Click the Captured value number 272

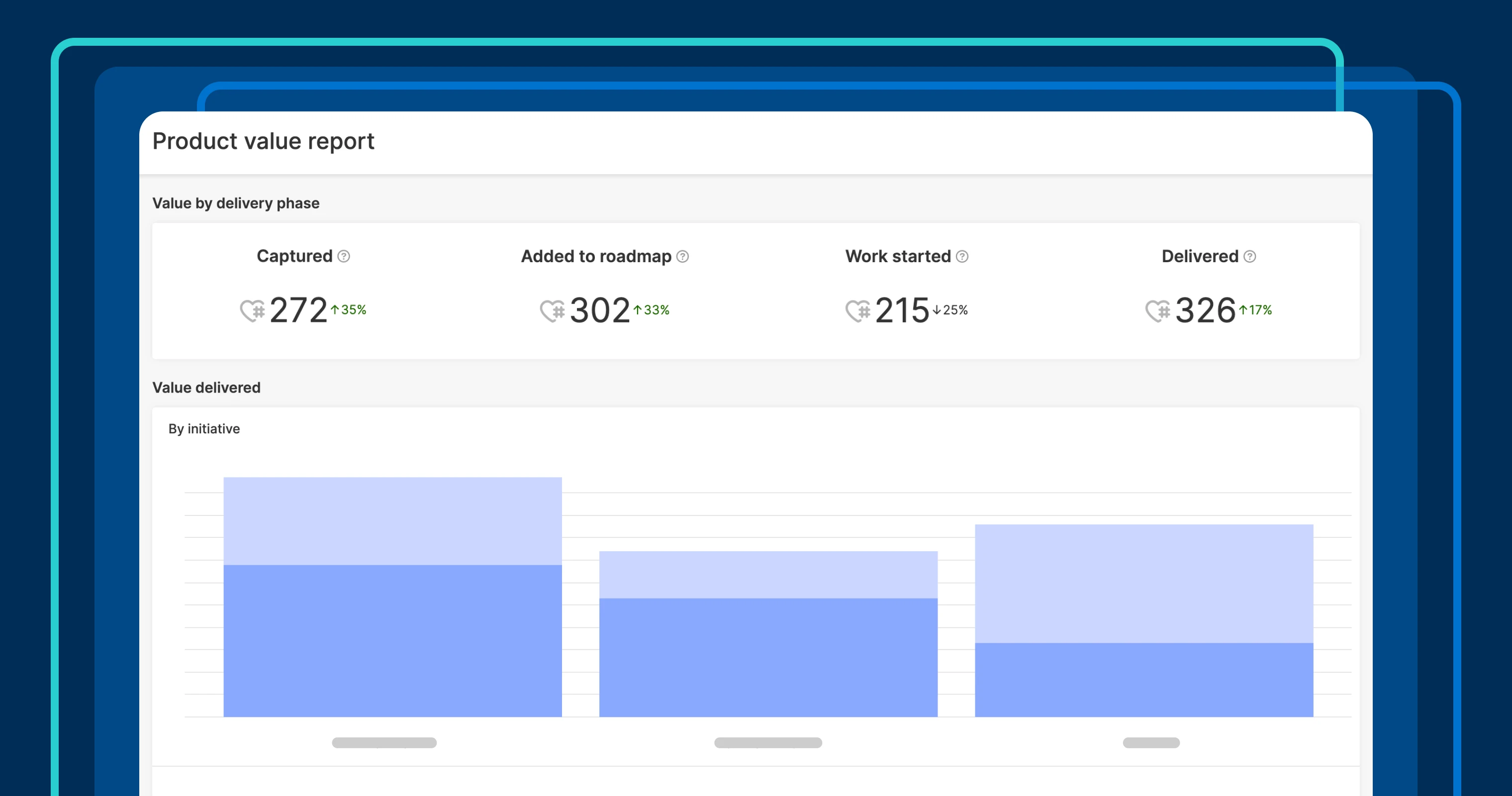[x=298, y=310]
